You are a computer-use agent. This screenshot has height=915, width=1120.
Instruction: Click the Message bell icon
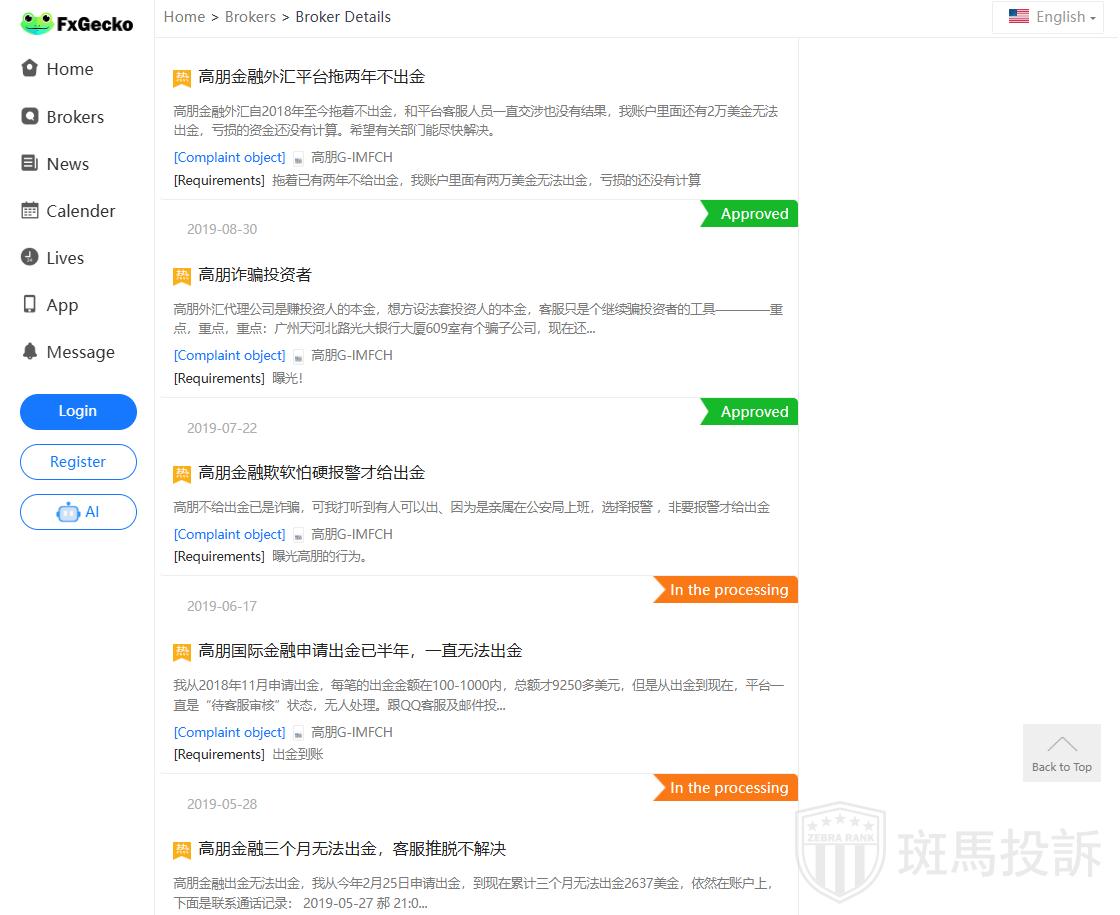click(x=30, y=351)
